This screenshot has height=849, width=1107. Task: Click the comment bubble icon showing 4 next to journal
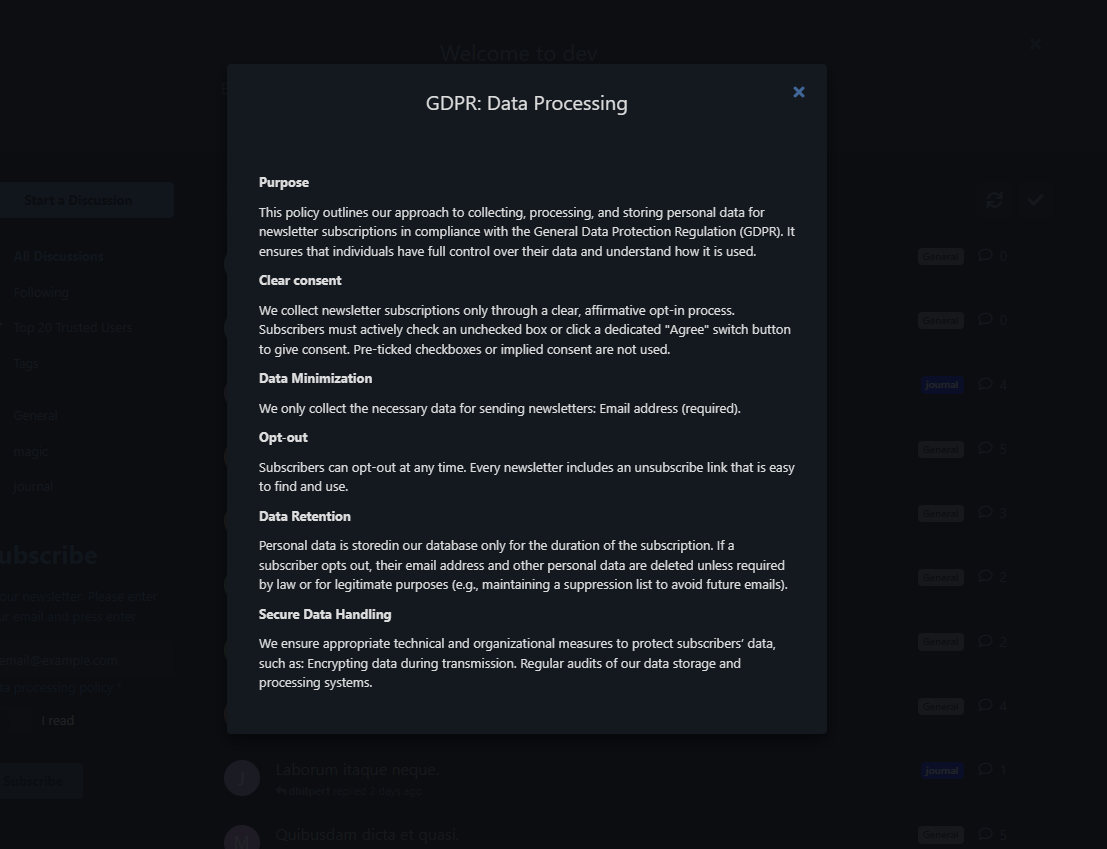tap(986, 384)
